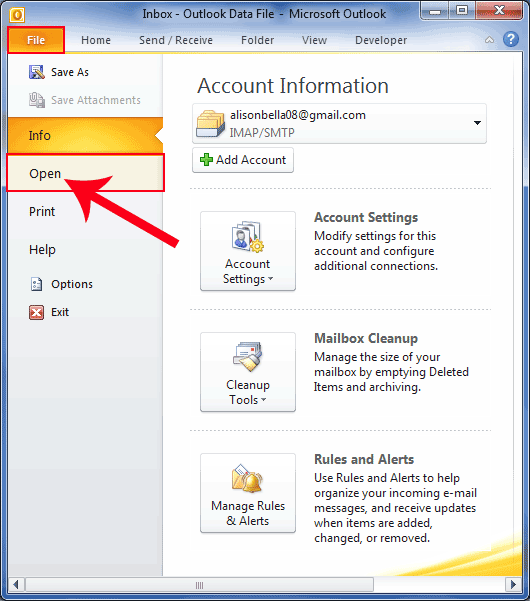Click the Save Attachments paperclip icon

[x=36, y=100]
